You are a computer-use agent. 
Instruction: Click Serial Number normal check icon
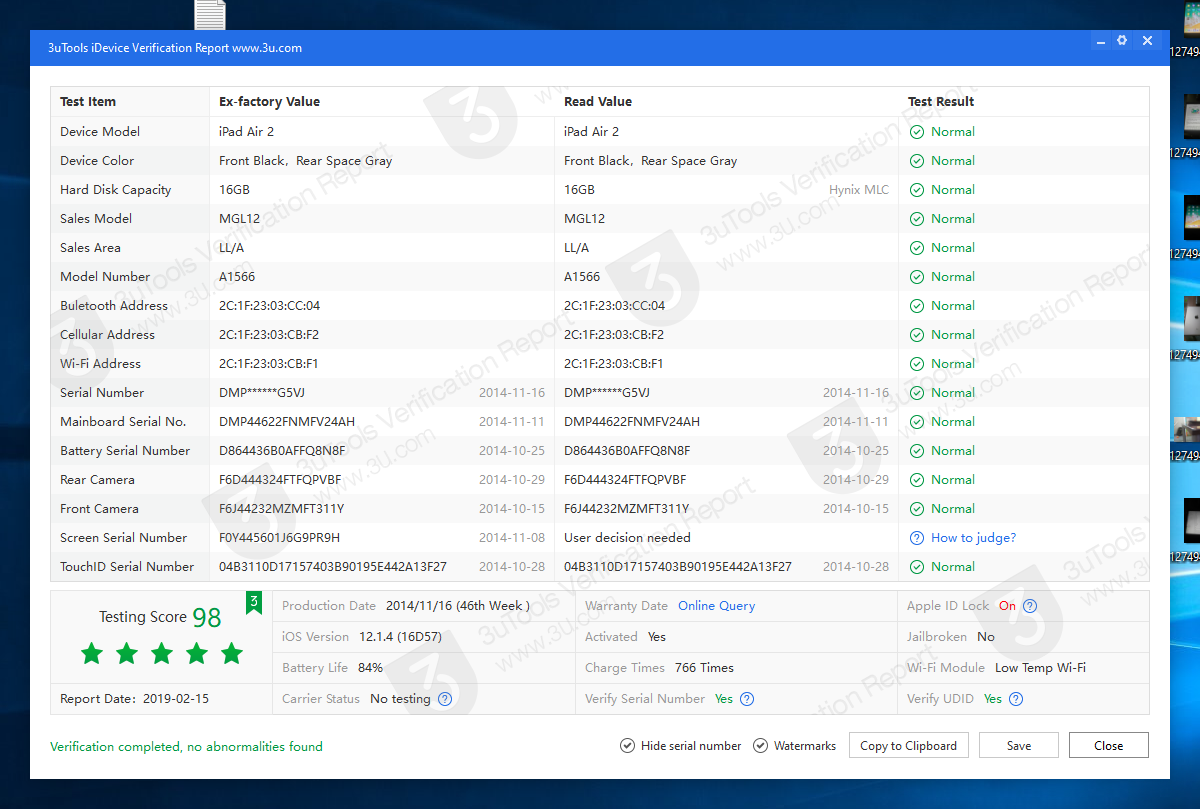(917, 393)
